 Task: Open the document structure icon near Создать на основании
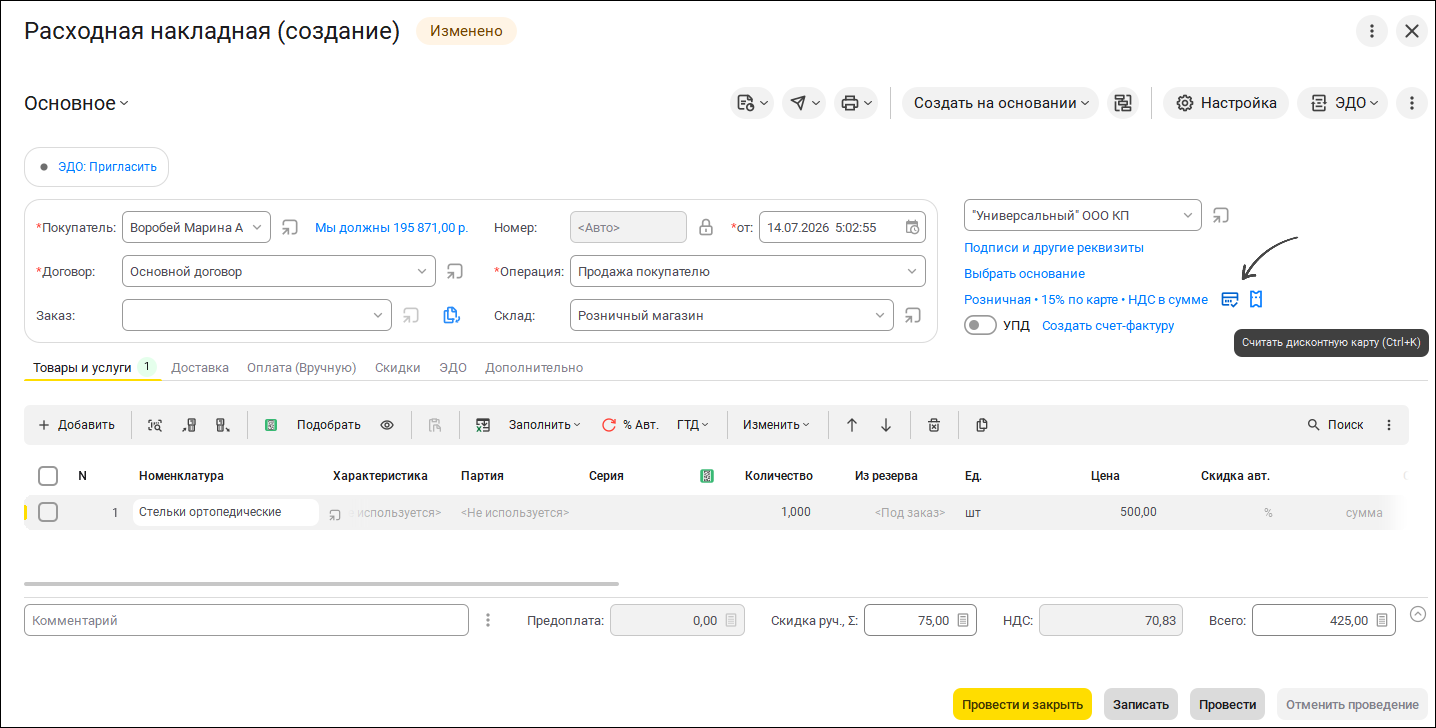coord(1123,103)
